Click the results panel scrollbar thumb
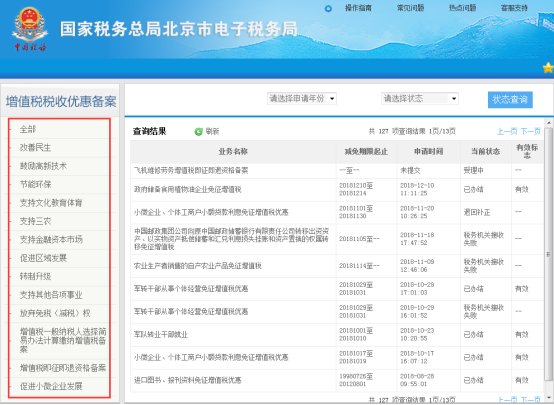Screen dimensions: 554x405 click(x=549, y=254)
